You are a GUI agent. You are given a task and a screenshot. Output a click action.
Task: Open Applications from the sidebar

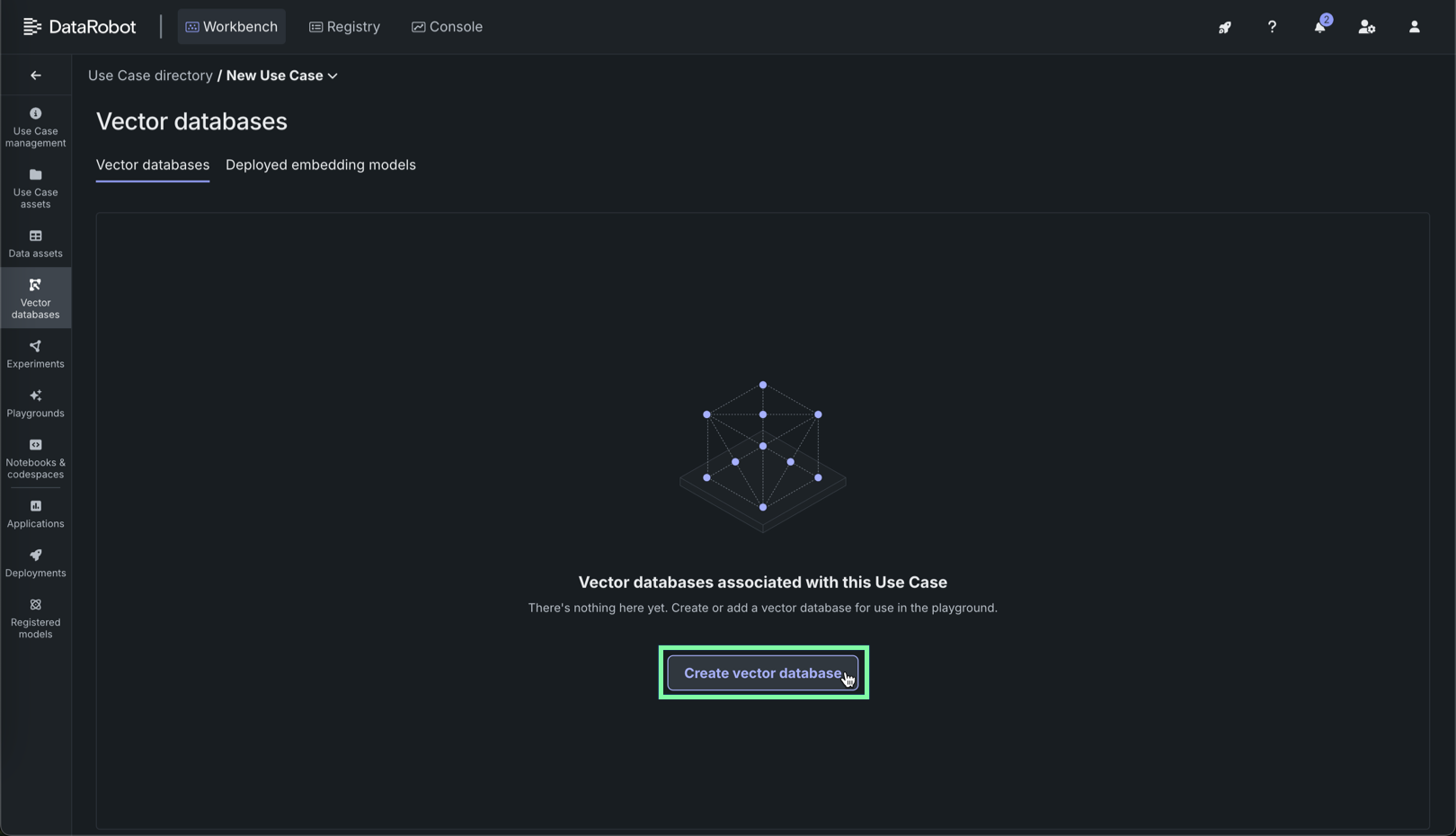[x=35, y=514]
